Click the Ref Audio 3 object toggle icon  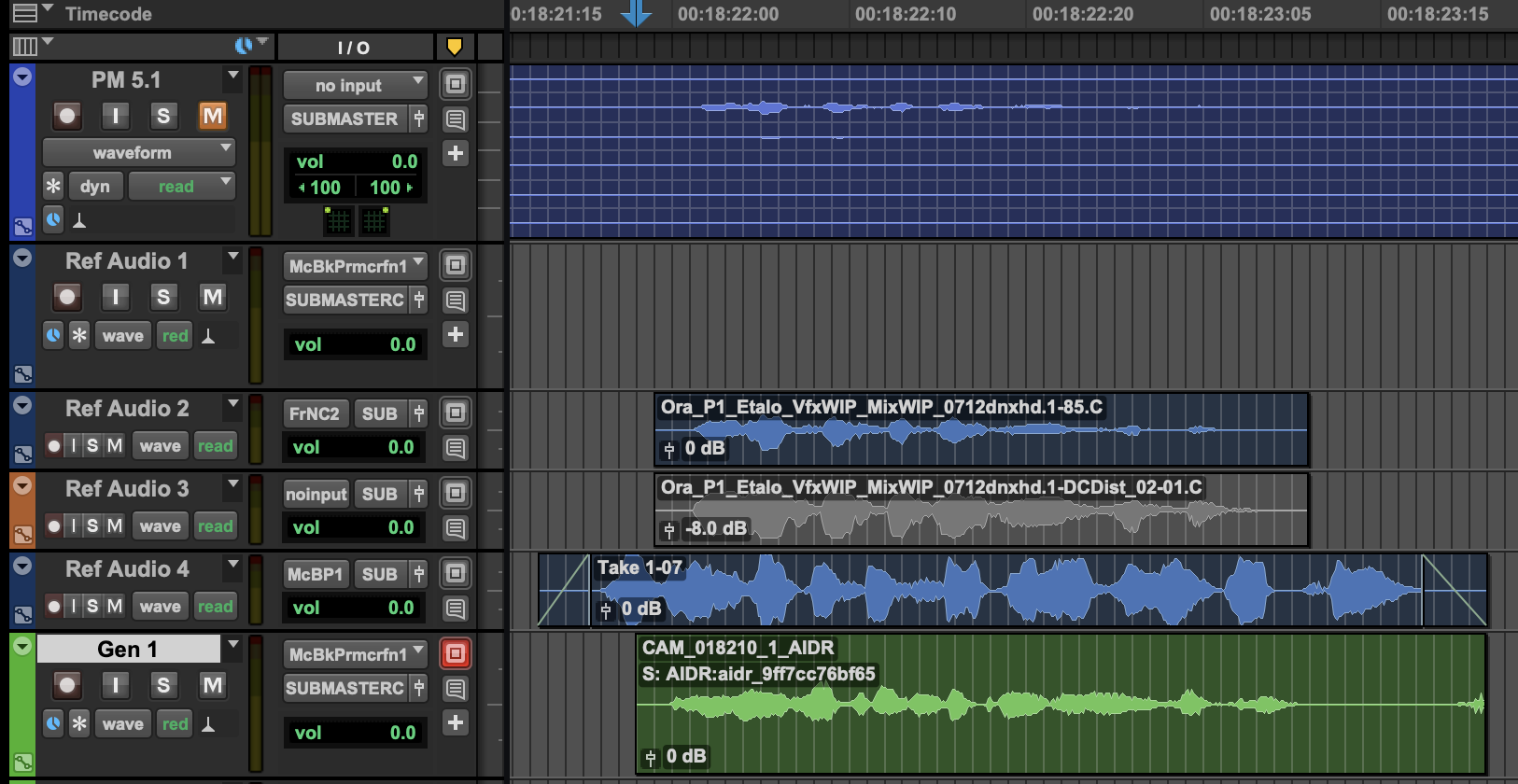coord(456,493)
